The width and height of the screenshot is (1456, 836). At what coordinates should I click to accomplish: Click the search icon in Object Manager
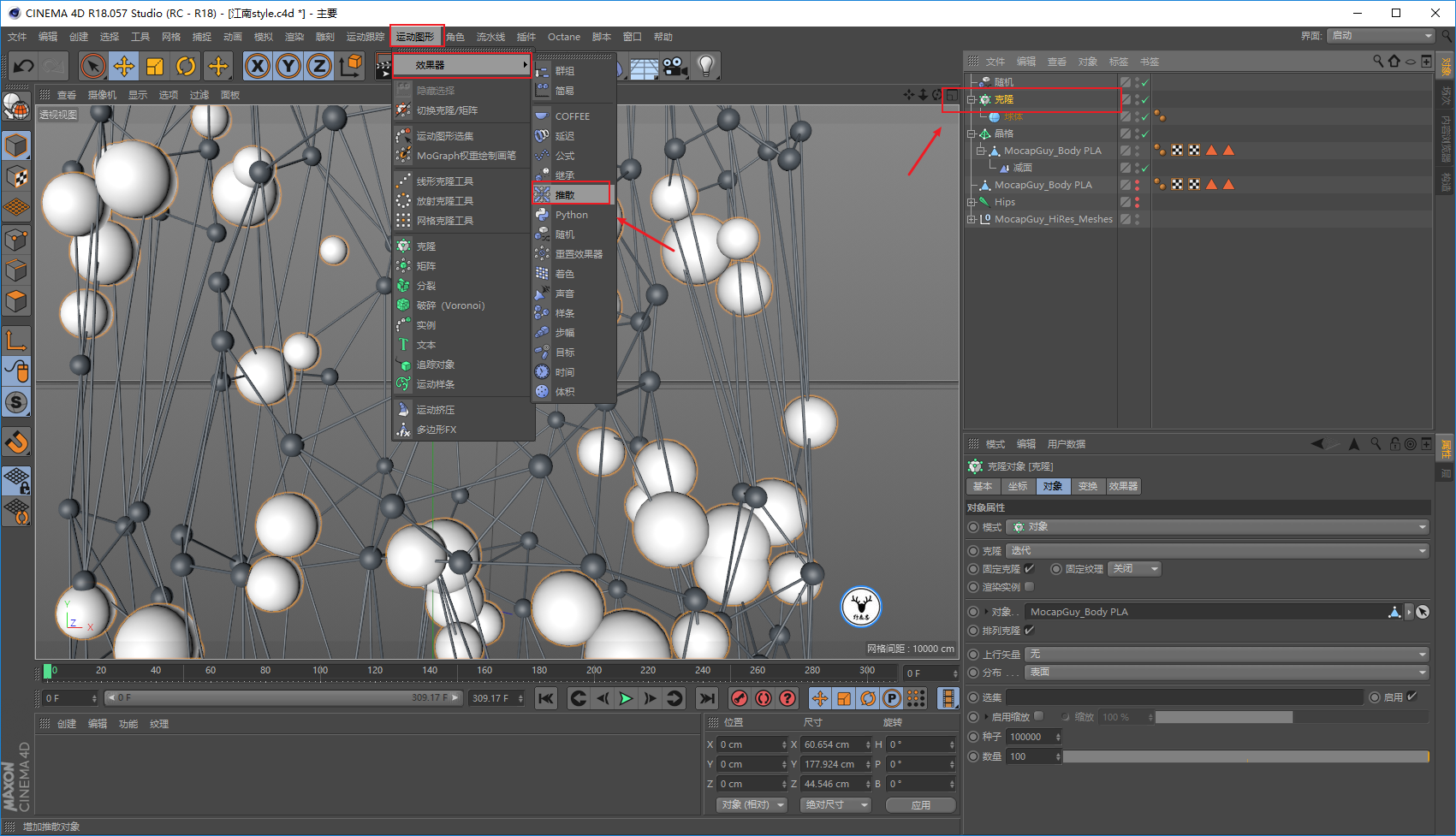point(1378,61)
